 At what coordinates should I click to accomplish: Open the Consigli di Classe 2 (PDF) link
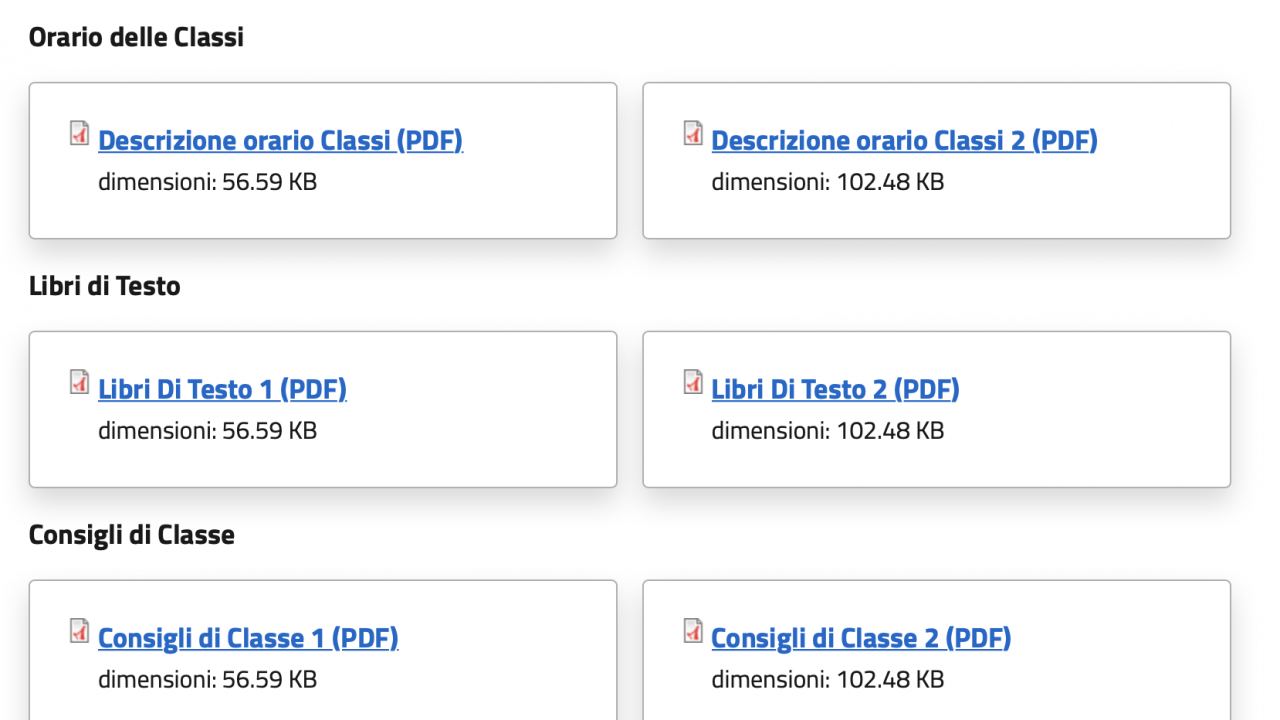[861, 639]
